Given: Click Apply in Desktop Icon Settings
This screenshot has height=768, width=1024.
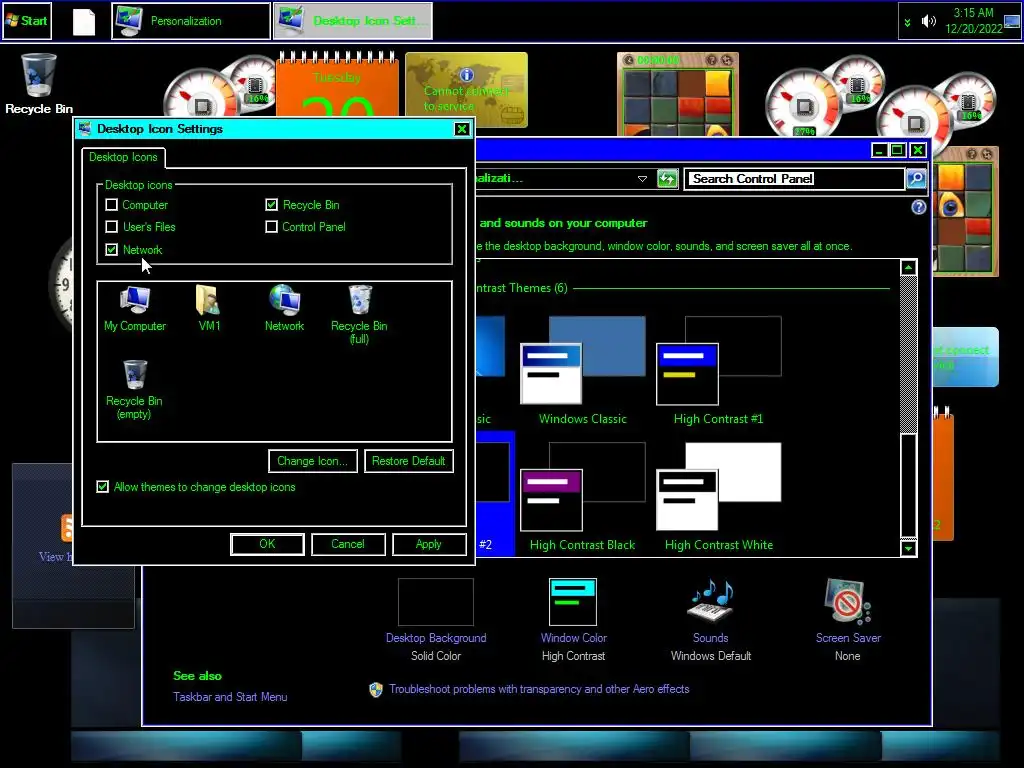Looking at the screenshot, I should (429, 544).
